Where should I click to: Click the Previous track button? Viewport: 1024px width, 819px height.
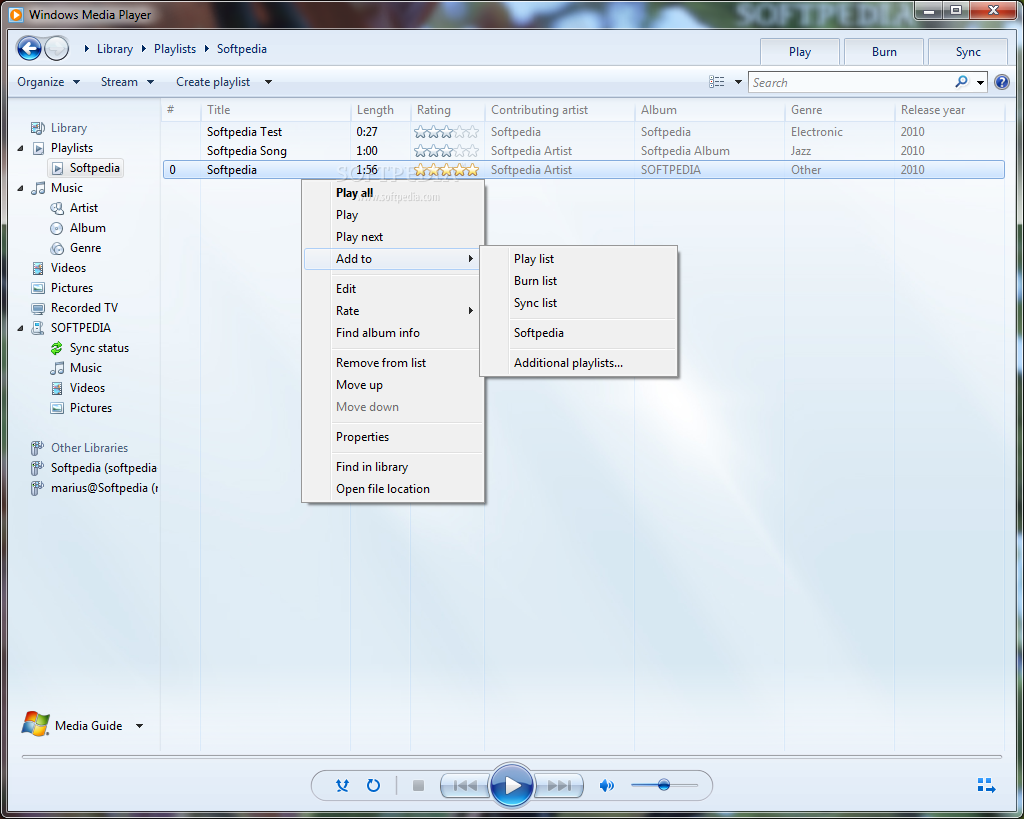465,785
